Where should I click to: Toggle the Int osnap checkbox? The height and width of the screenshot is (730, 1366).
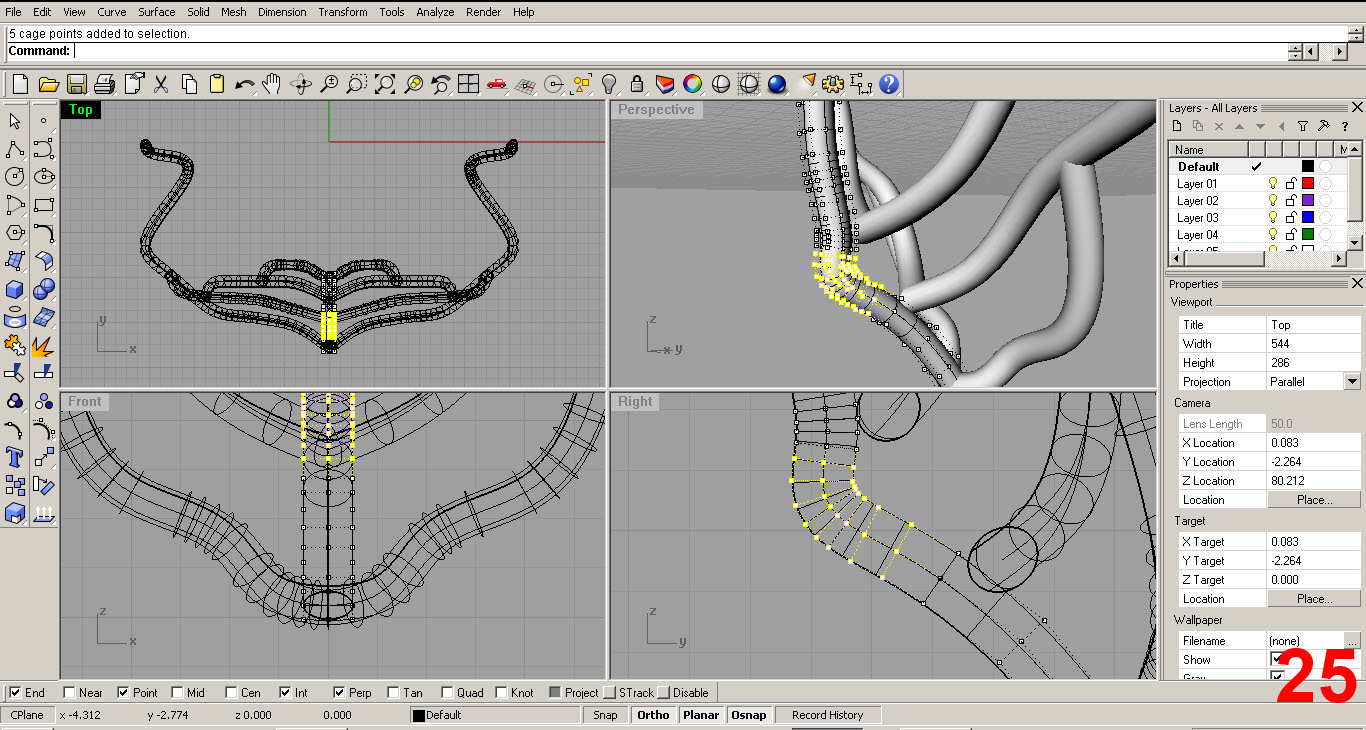pos(285,692)
